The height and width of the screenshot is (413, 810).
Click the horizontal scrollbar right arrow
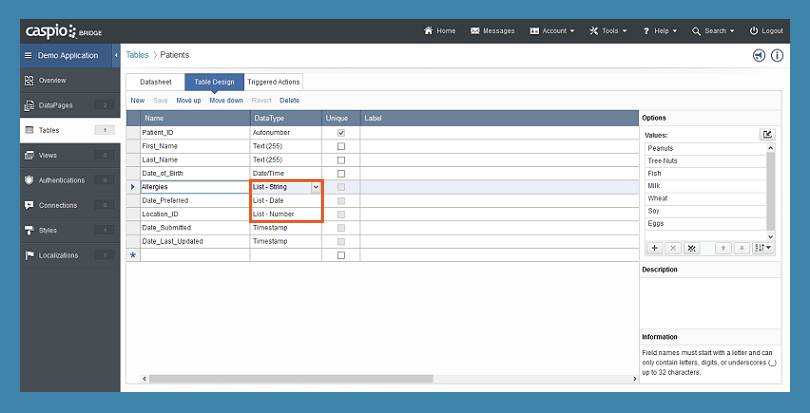tap(635, 379)
